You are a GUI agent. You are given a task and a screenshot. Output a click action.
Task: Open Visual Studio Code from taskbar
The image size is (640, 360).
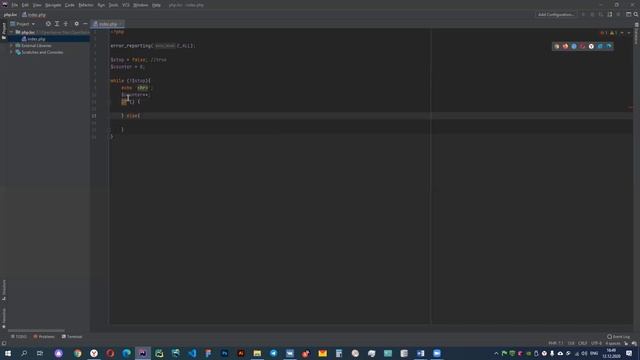(x=192, y=353)
